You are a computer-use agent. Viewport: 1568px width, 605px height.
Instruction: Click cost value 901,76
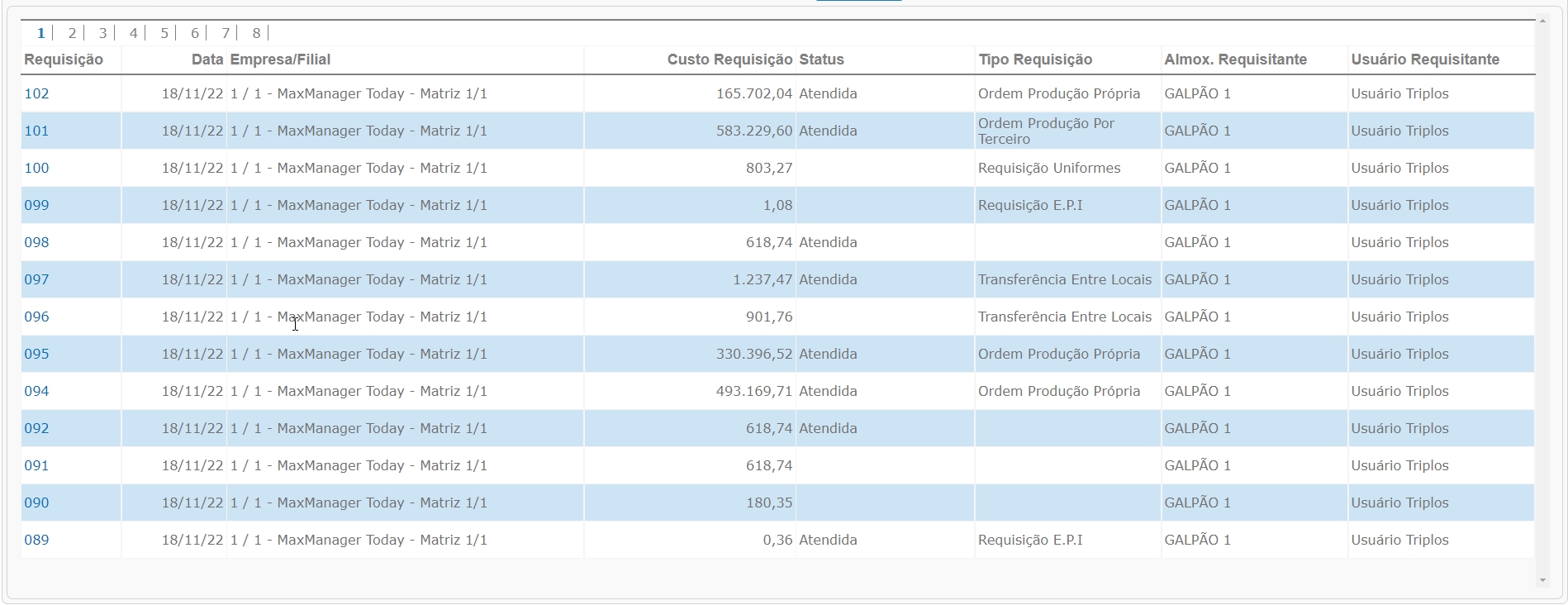pos(769,317)
